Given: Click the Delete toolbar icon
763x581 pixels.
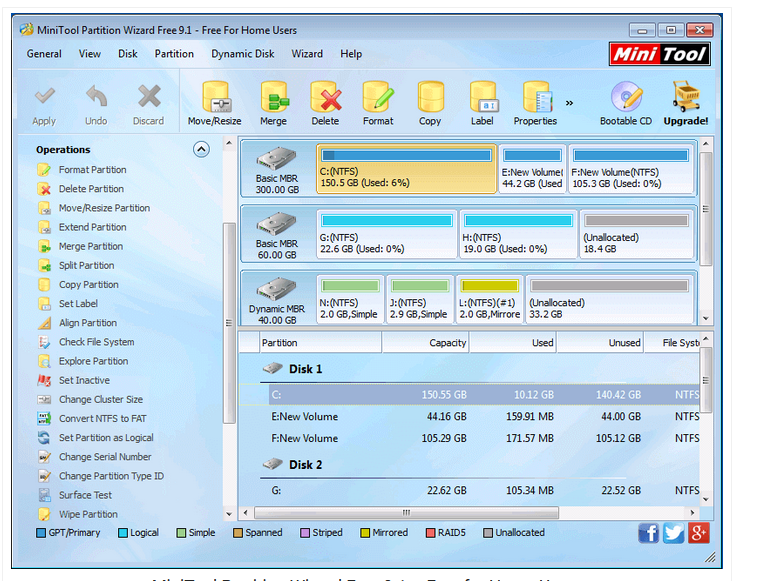Looking at the screenshot, I should [325, 97].
